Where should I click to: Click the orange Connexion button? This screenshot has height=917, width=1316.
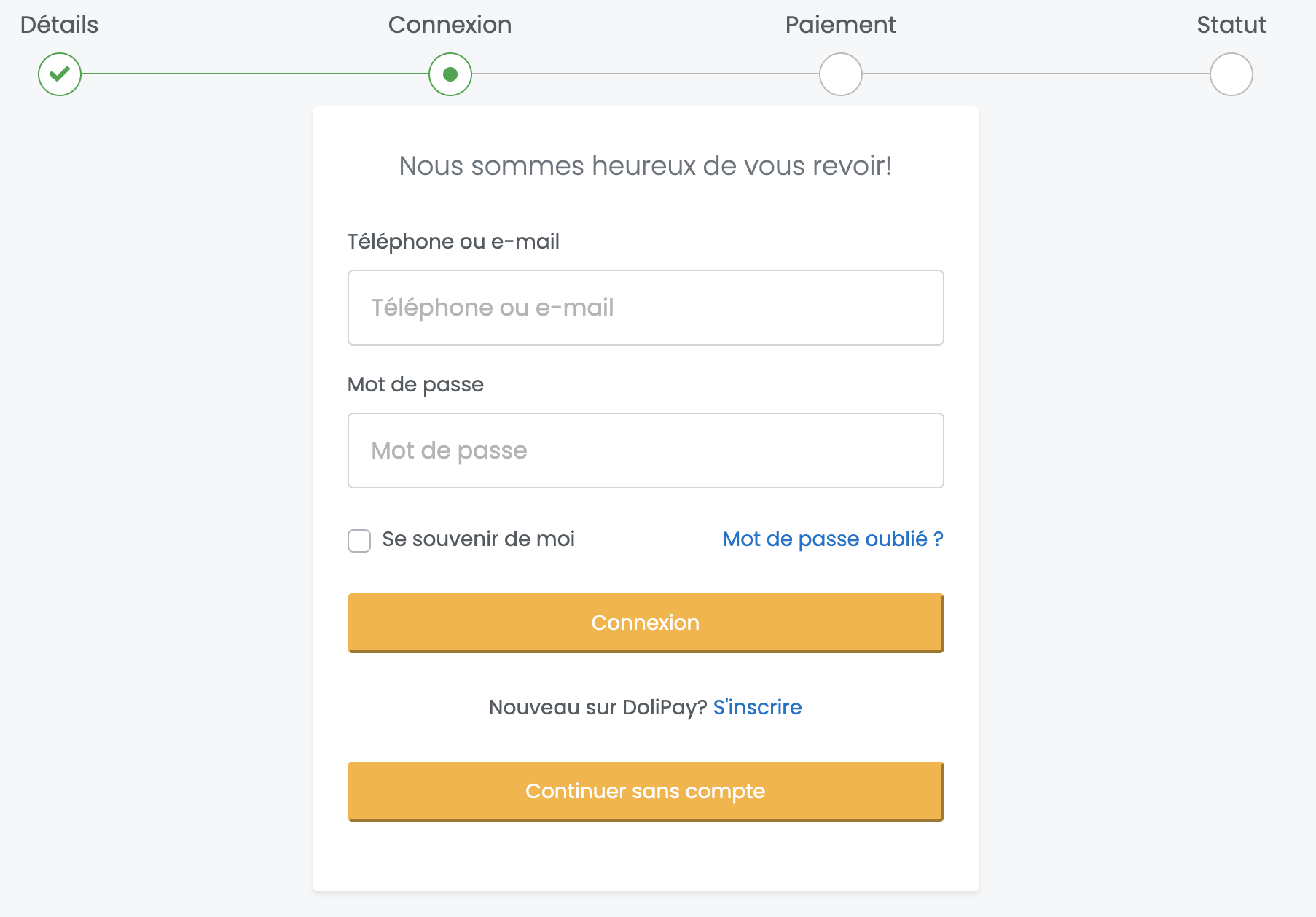[646, 623]
